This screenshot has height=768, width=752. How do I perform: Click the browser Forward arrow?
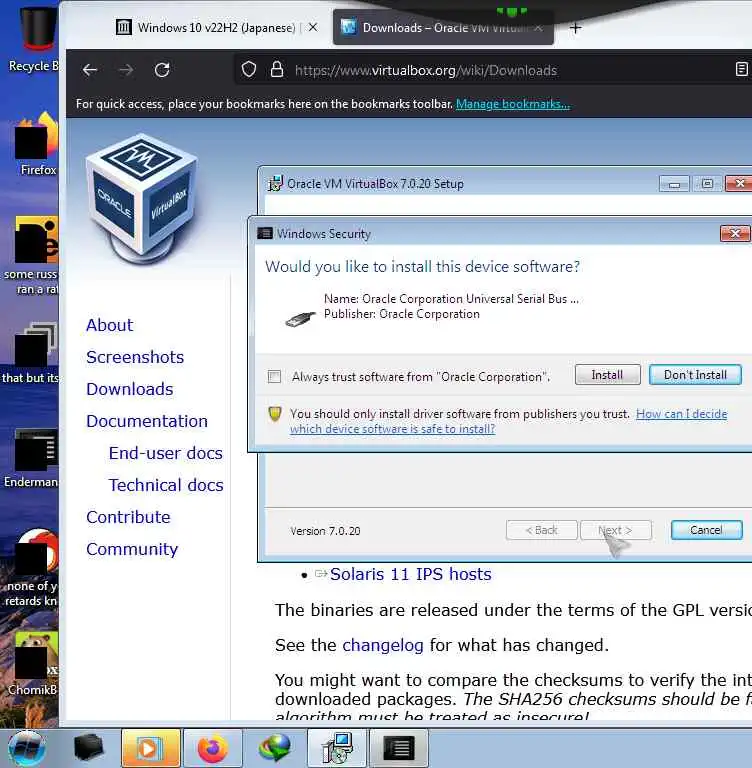point(126,70)
